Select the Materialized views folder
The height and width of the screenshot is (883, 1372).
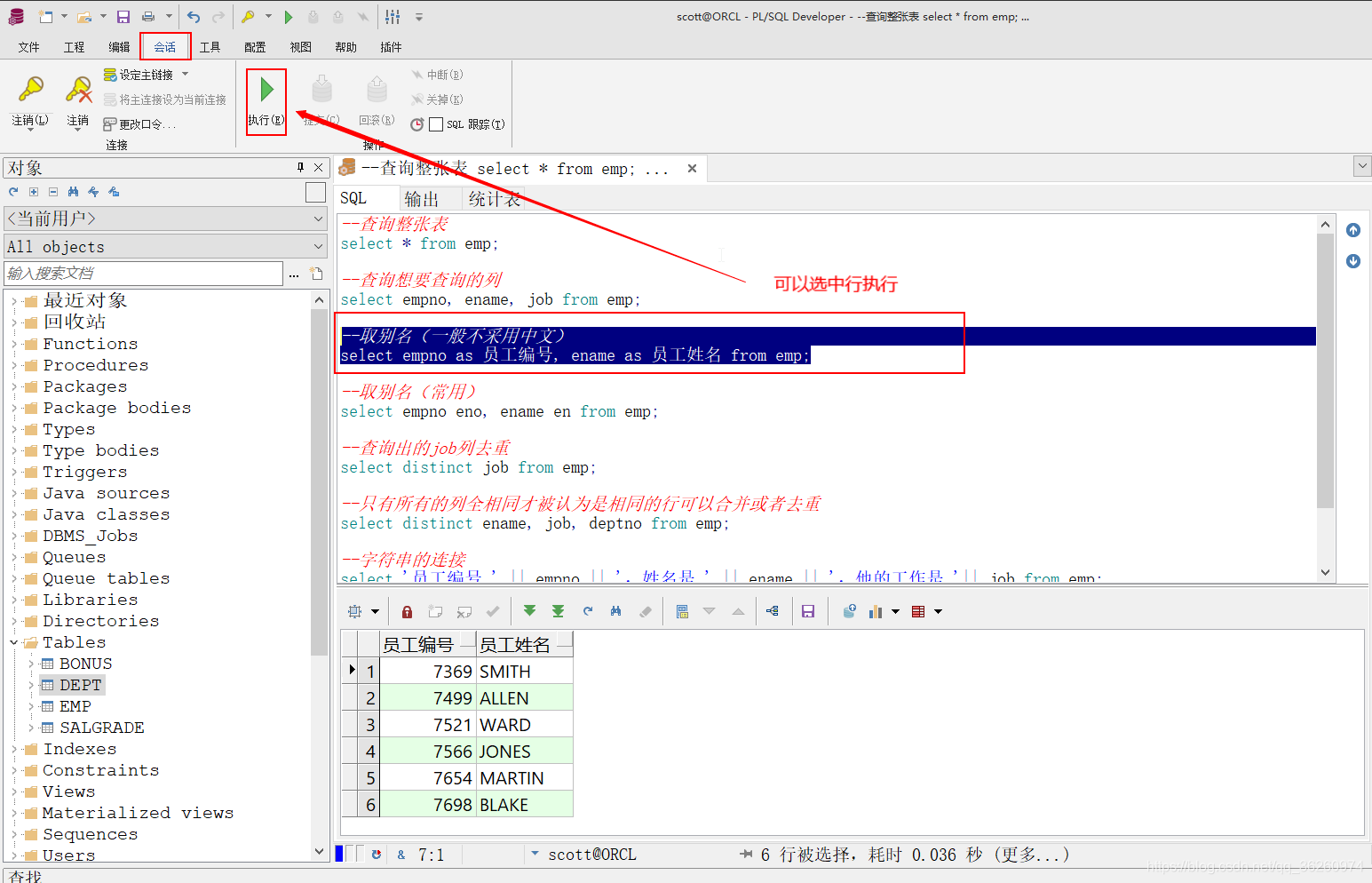click(x=138, y=813)
